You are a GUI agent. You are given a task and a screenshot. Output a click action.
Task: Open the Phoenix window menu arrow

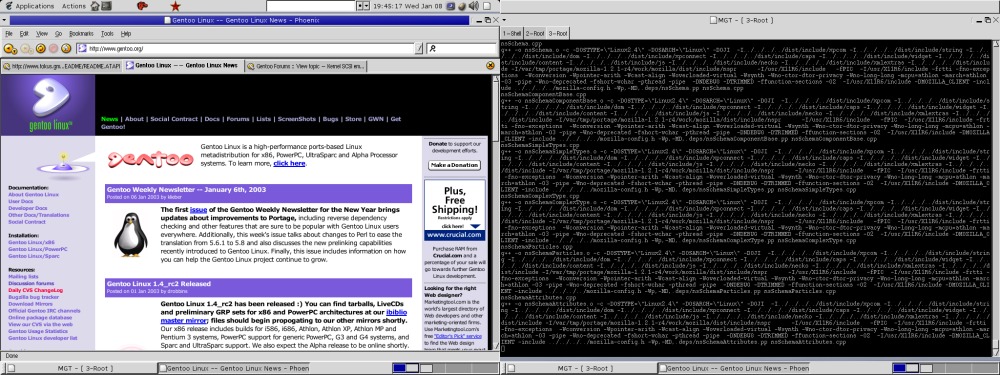click(5, 20)
